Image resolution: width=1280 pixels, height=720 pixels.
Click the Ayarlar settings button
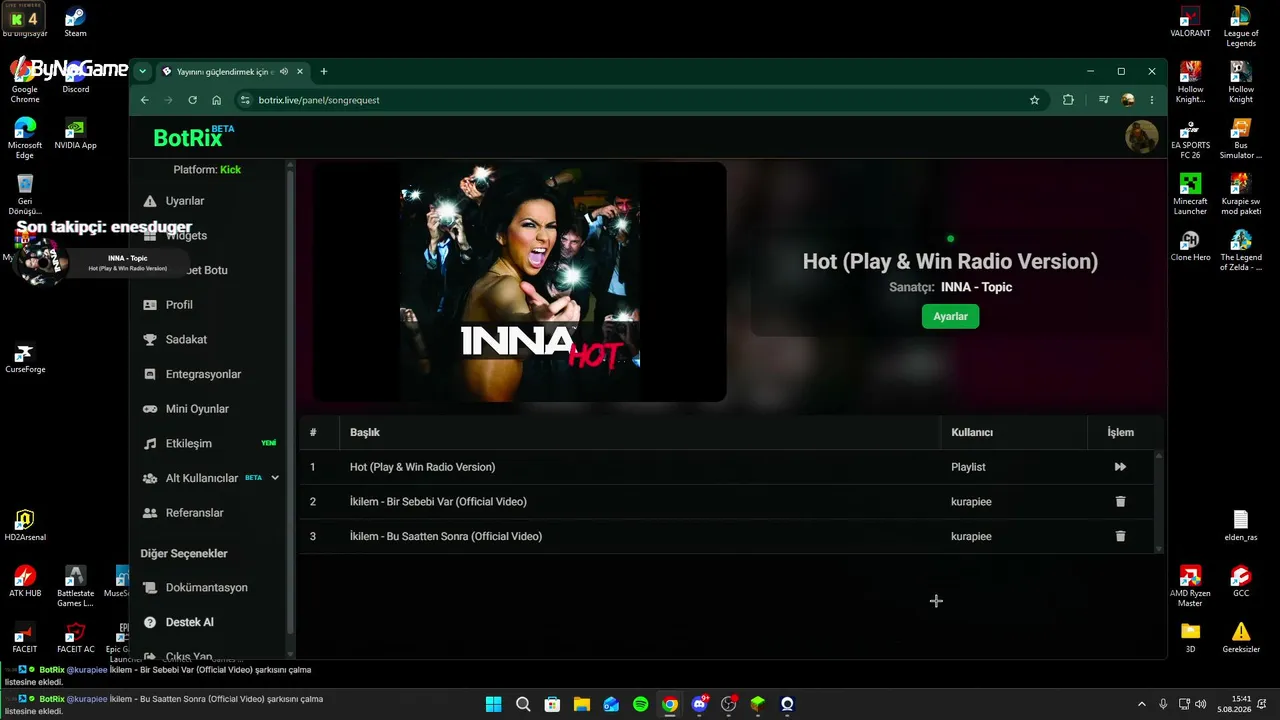[x=950, y=316]
